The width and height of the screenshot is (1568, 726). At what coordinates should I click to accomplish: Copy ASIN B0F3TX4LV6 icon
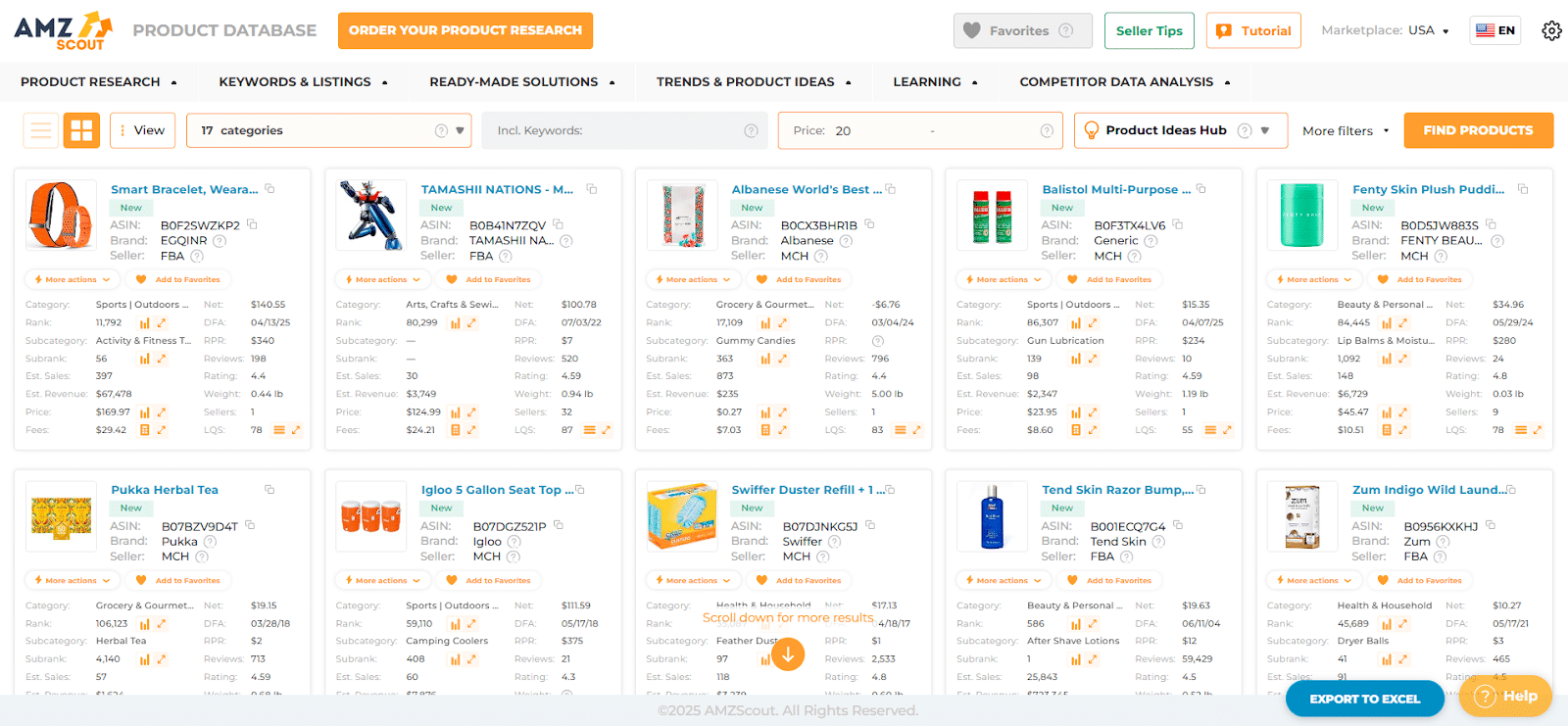tap(1178, 224)
